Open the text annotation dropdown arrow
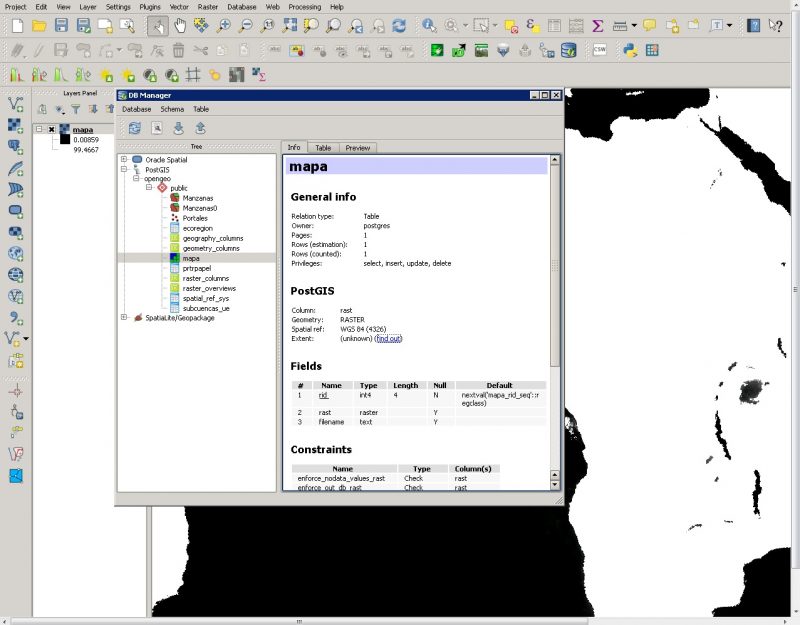This screenshot has width=800, height=625. 729,26
